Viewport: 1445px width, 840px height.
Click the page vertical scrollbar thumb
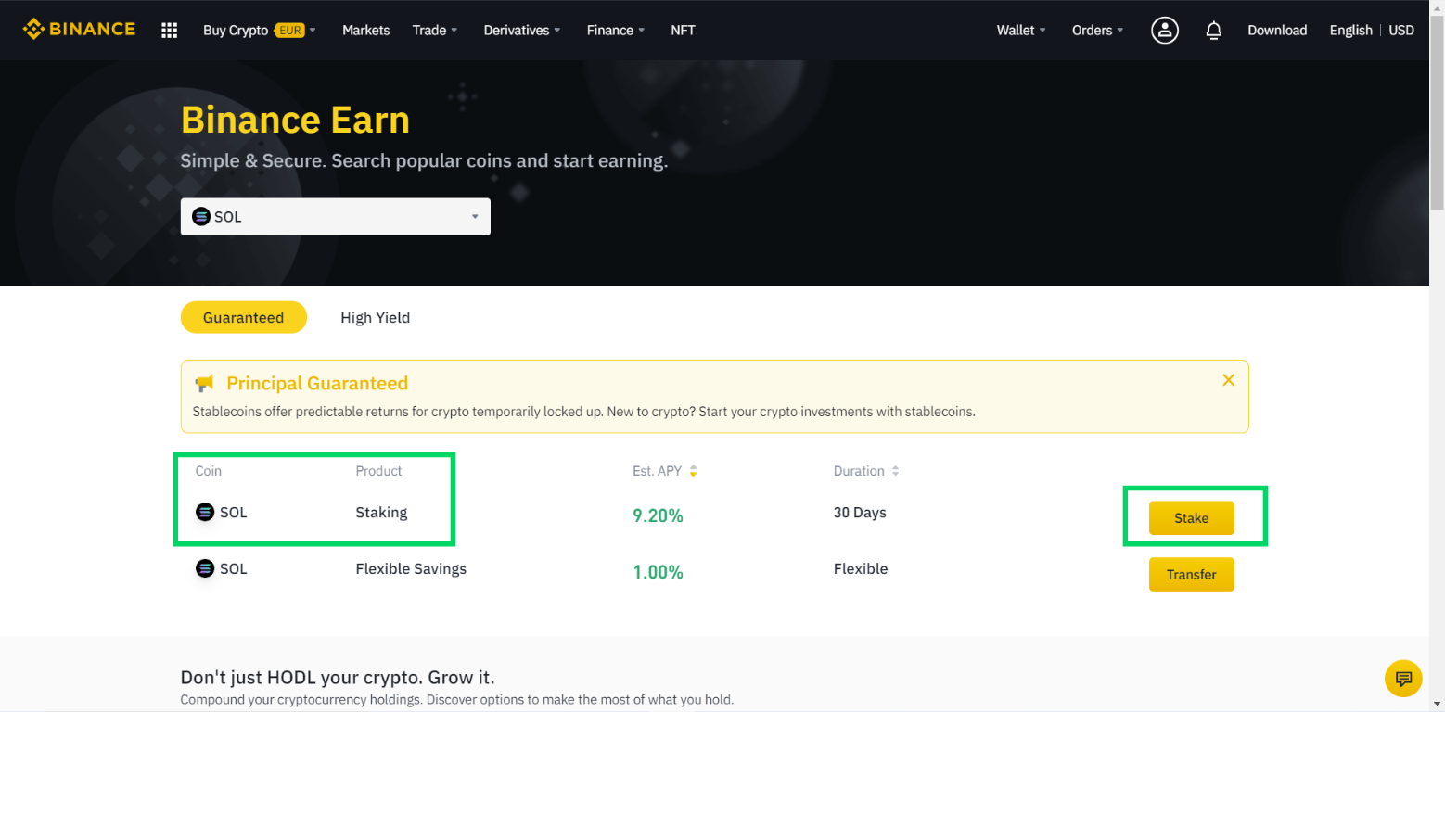click(1437, 113)
